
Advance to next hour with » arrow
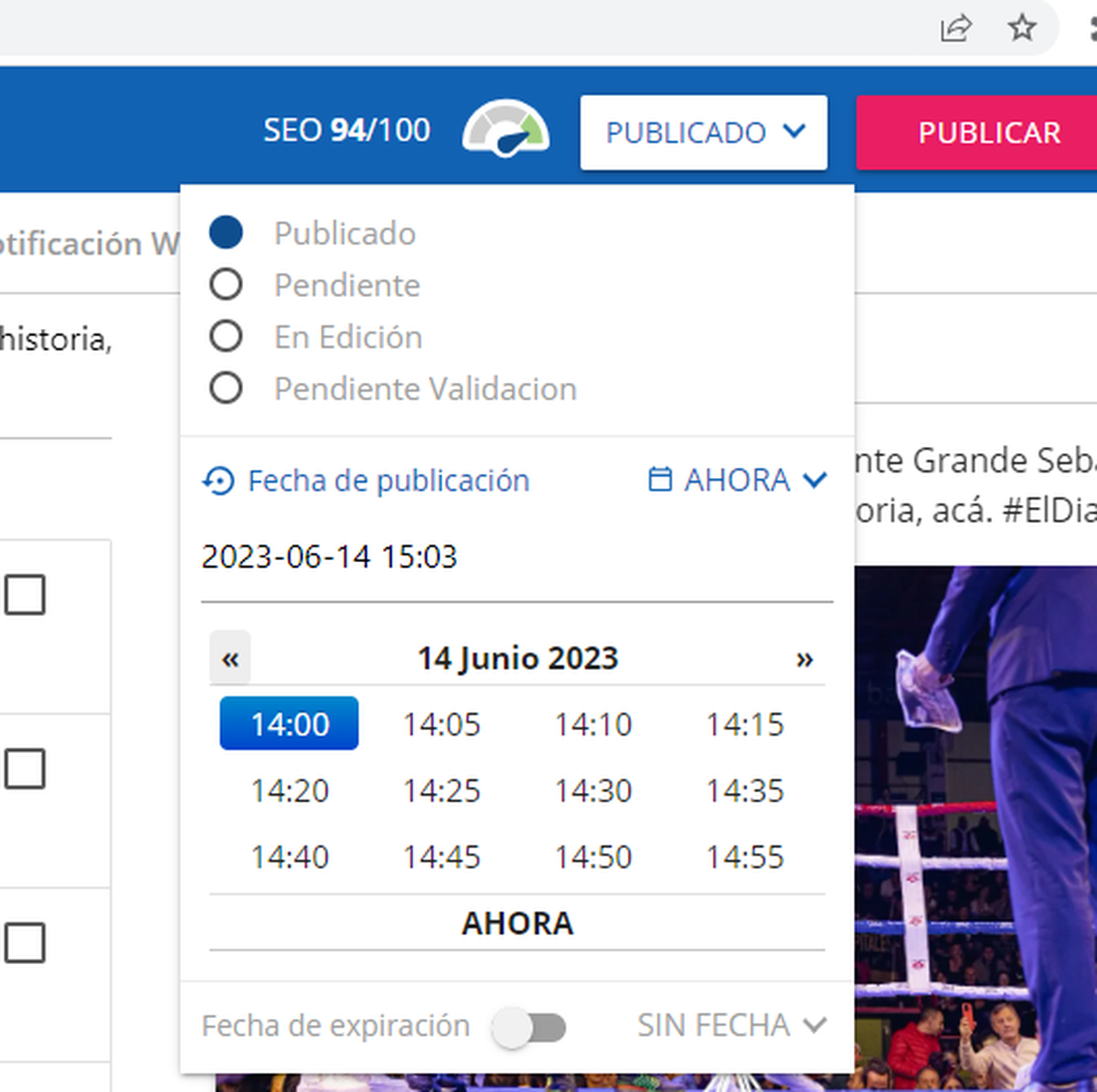[x=804, y=659]
